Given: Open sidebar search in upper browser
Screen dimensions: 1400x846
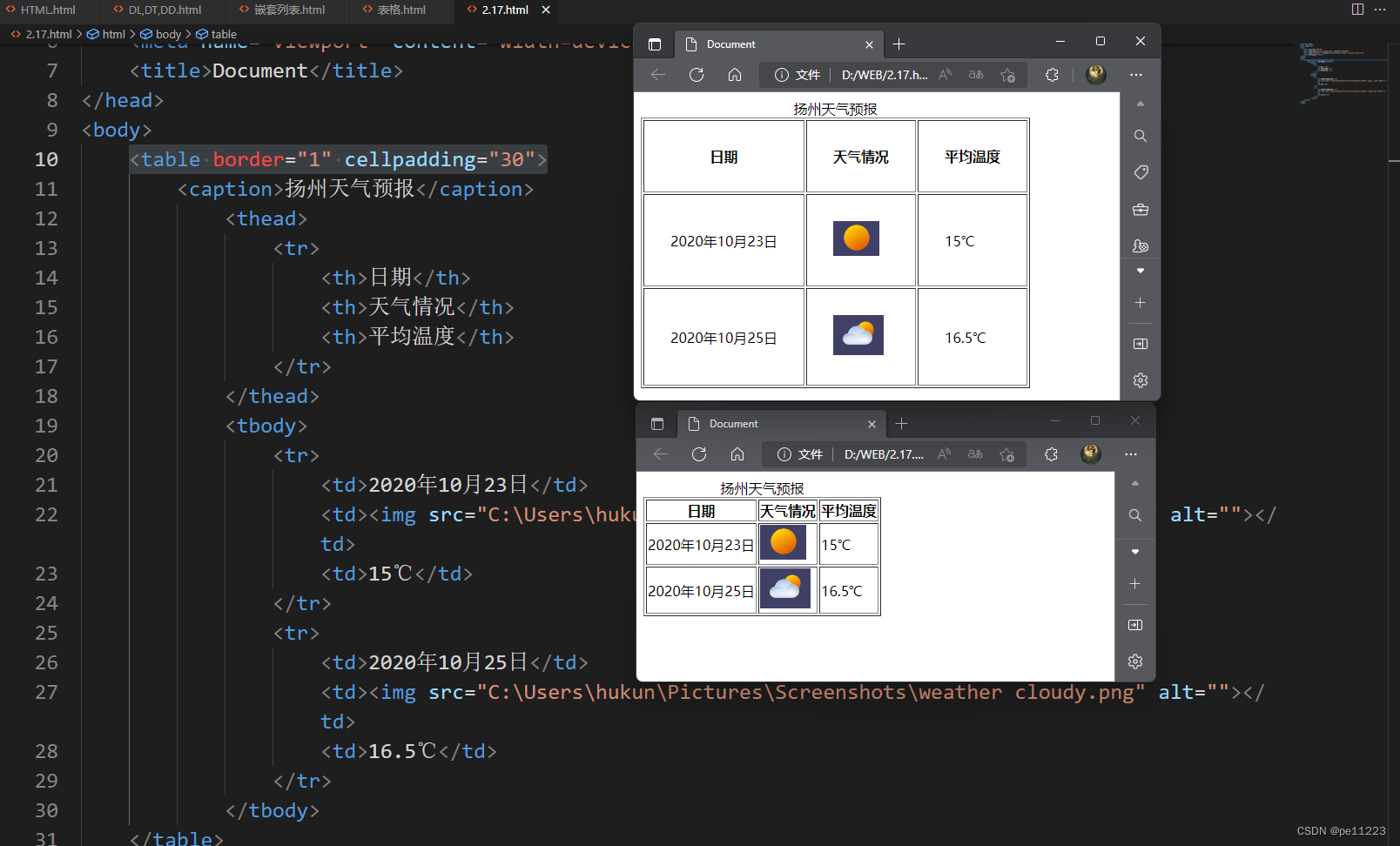Looking at the screenshot, I should click(1141, 136).
